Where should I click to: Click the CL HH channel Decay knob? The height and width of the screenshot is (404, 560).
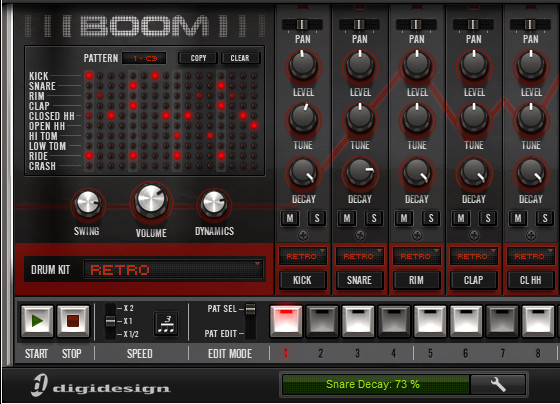(x=531, y=173)
